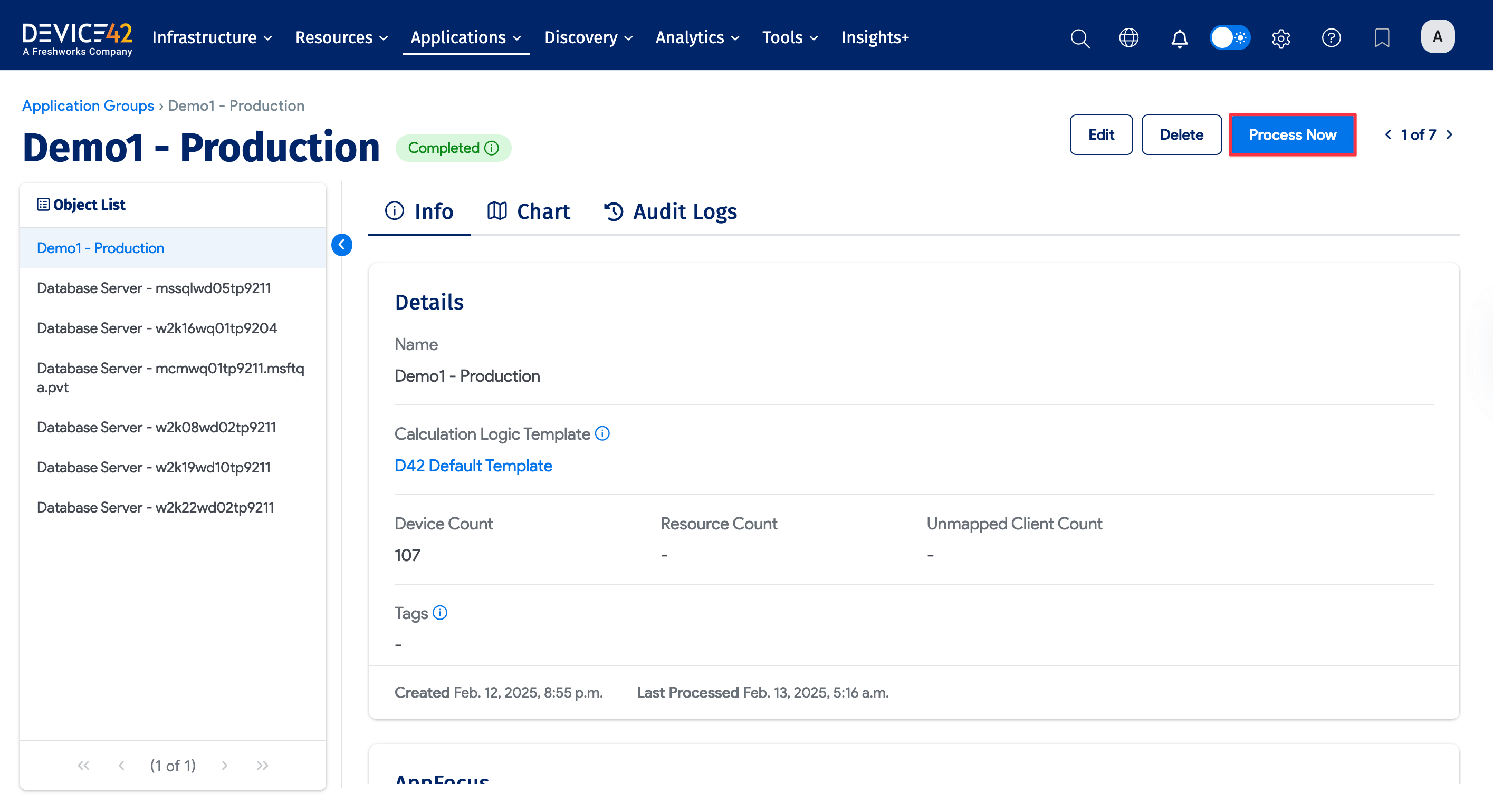This screenshot has width=1493, height=812.
Task: Go to next record with right pagination arrow
Action: (1449, 134)
